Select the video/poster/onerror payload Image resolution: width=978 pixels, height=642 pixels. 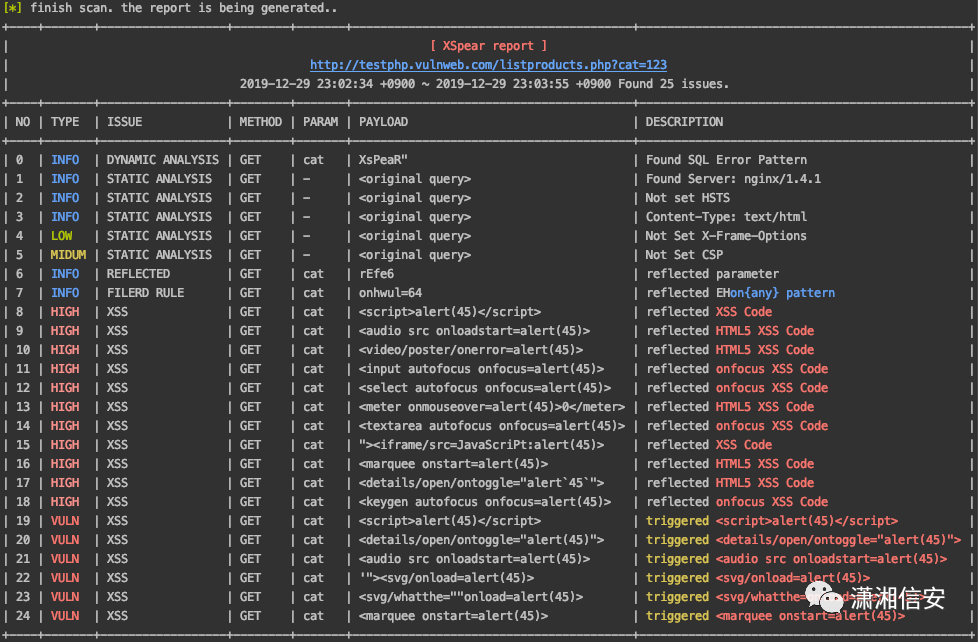pyautogui.click(x=471, y=350)
